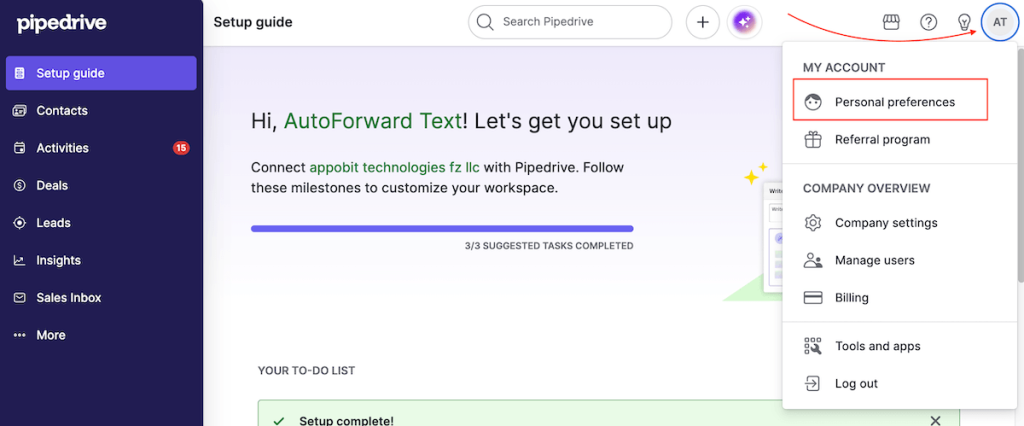Open the AI sparkle assistant button

click(x=744, y=22)
